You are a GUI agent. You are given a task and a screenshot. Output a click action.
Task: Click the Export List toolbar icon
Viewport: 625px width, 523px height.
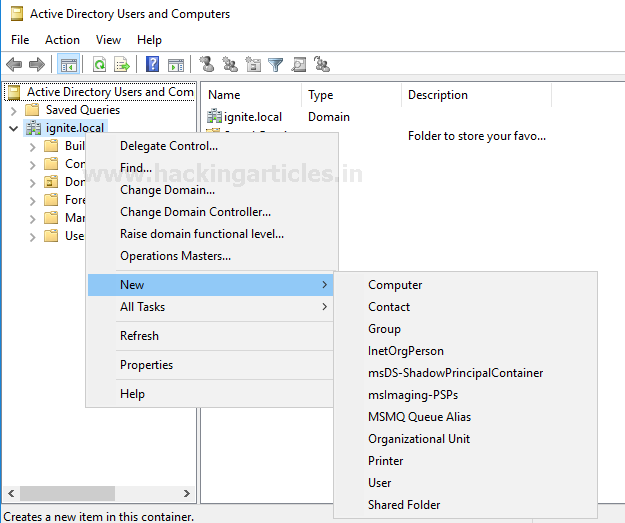click(122, 65)
